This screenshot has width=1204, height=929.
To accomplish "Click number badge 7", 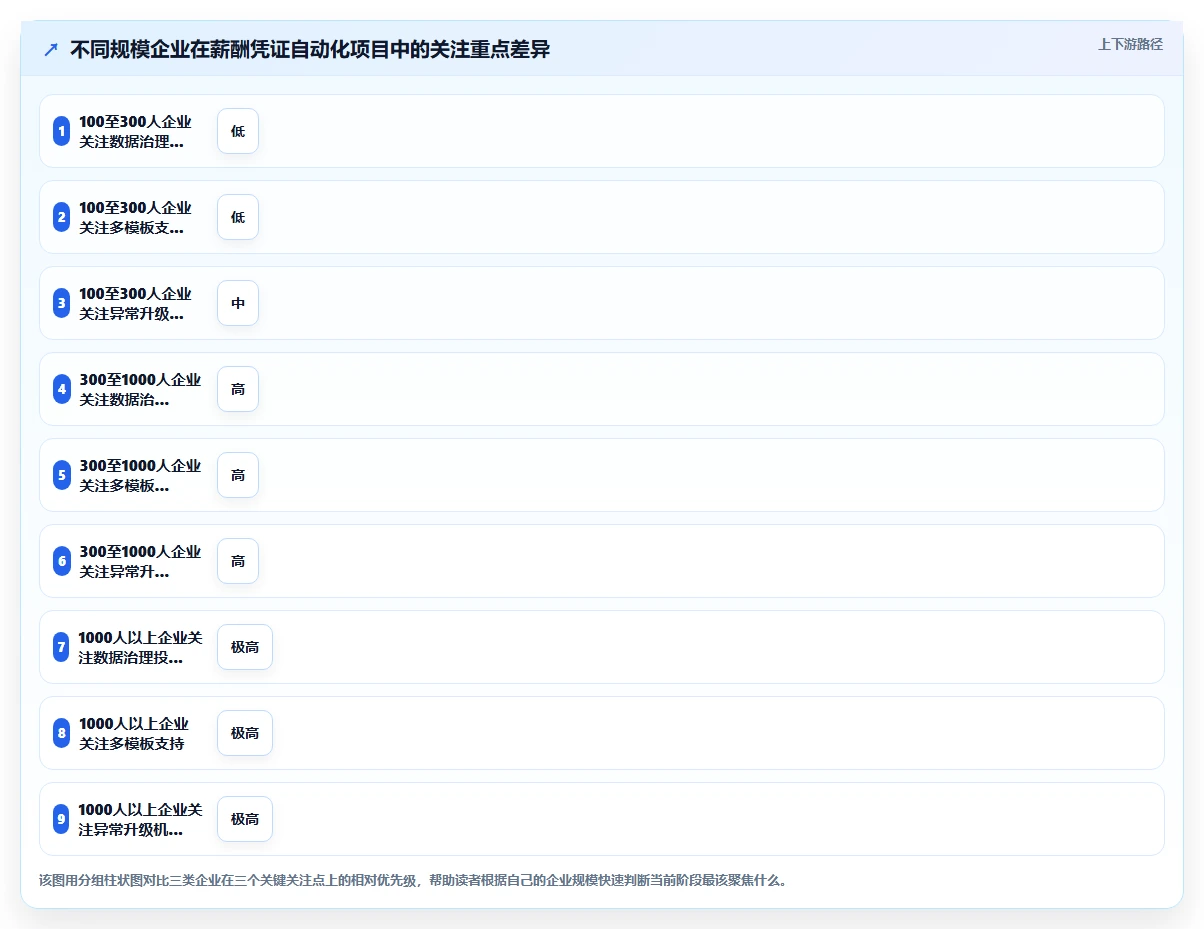I will point(62,647).
